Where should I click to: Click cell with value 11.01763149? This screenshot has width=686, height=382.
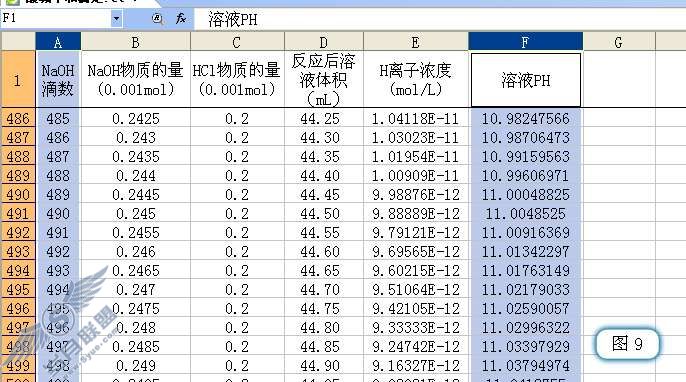pos(525,270)
